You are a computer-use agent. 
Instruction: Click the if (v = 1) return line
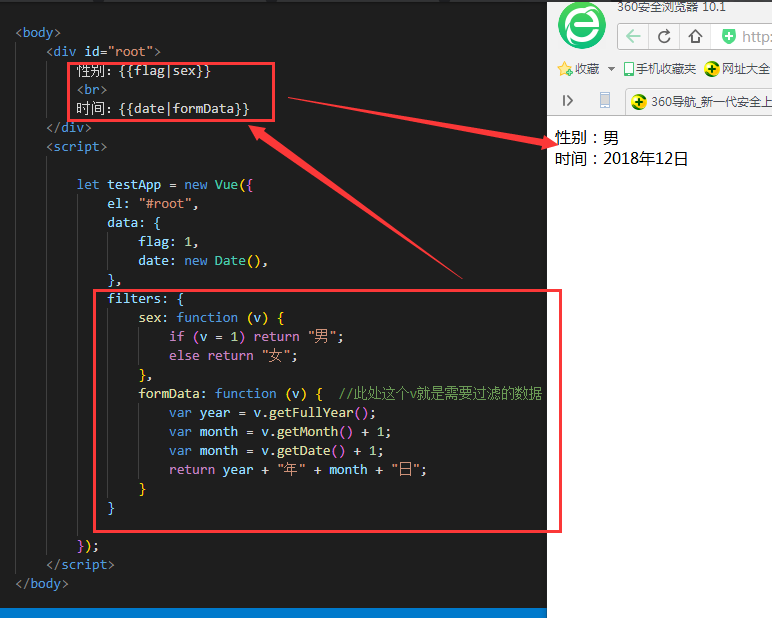coord(256,336)
